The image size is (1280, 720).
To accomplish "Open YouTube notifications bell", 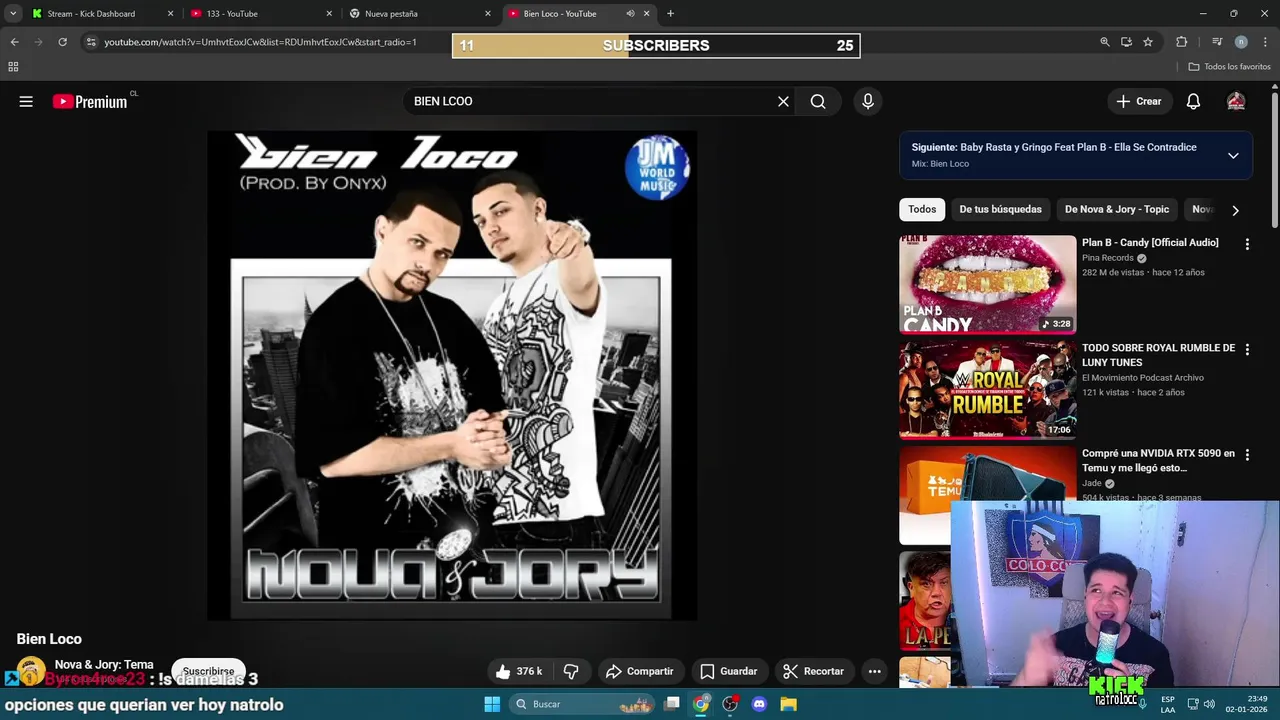I will point(1193,101).
